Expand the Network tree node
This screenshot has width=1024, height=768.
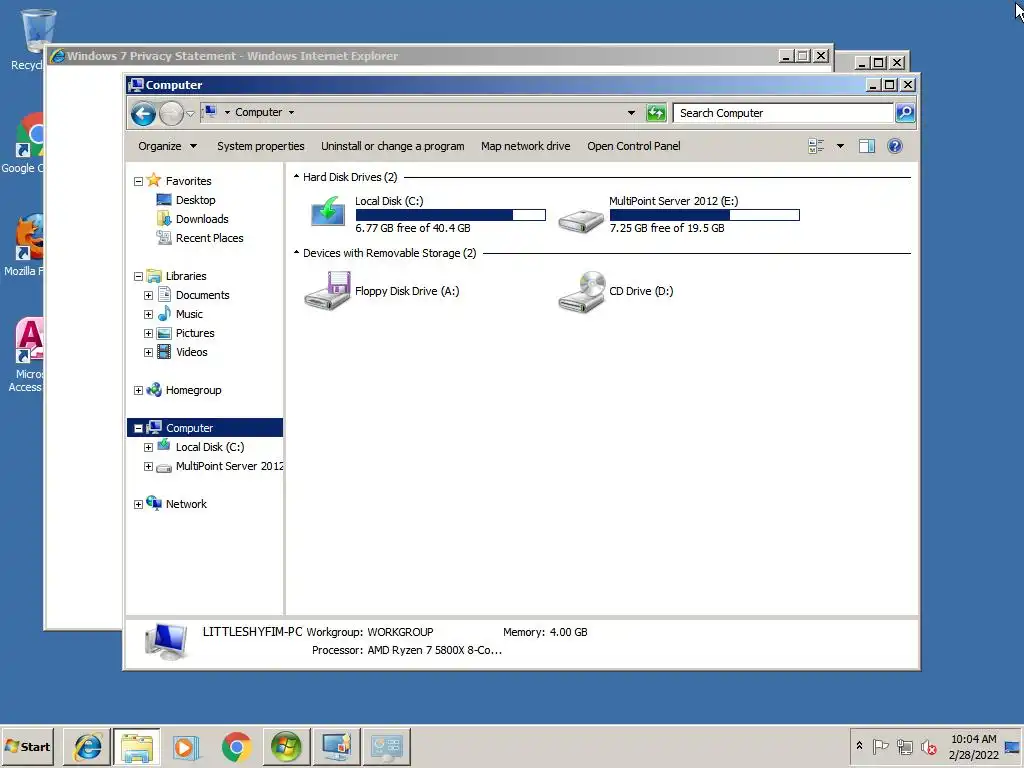pos(138,505)
